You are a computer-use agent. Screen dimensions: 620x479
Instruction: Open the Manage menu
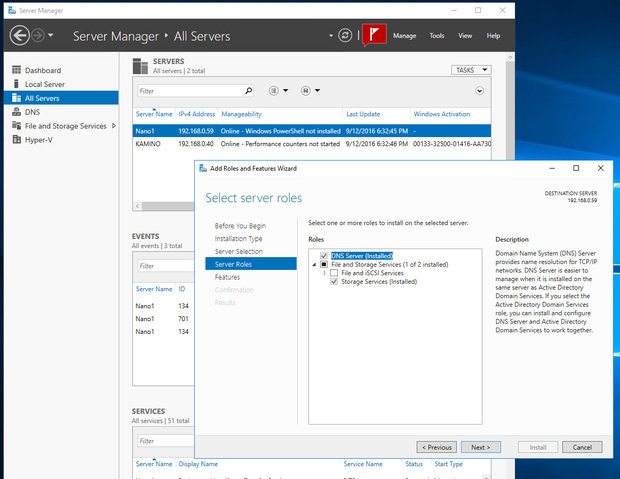pyautogui.click(x=404, y=36)
